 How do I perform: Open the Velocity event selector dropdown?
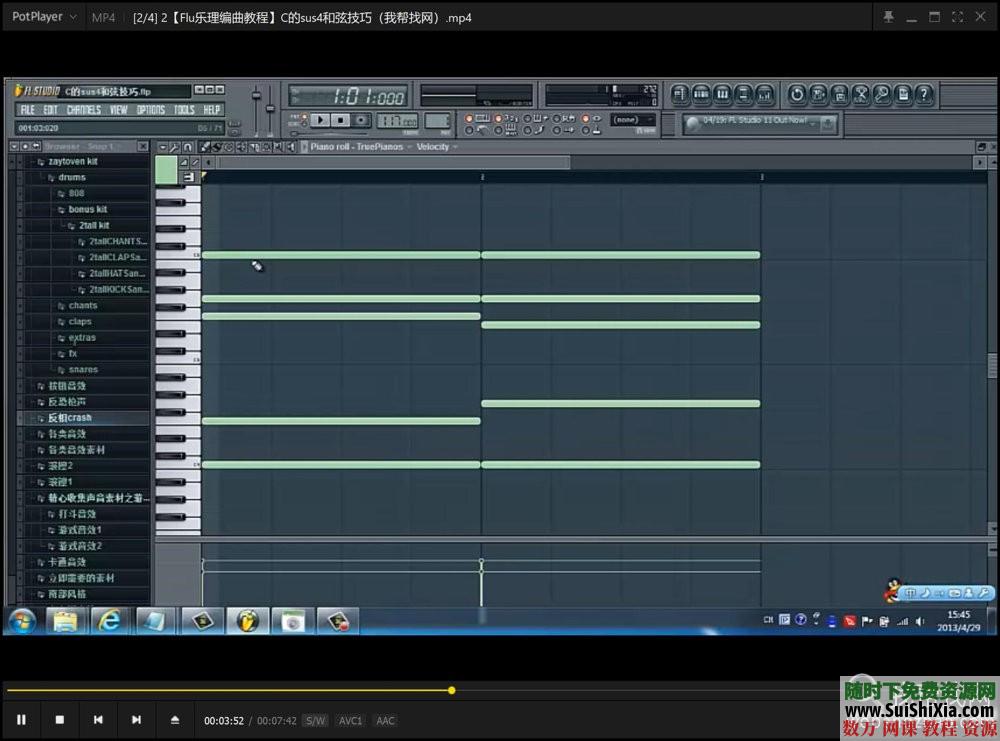click(x=437, y=147)
